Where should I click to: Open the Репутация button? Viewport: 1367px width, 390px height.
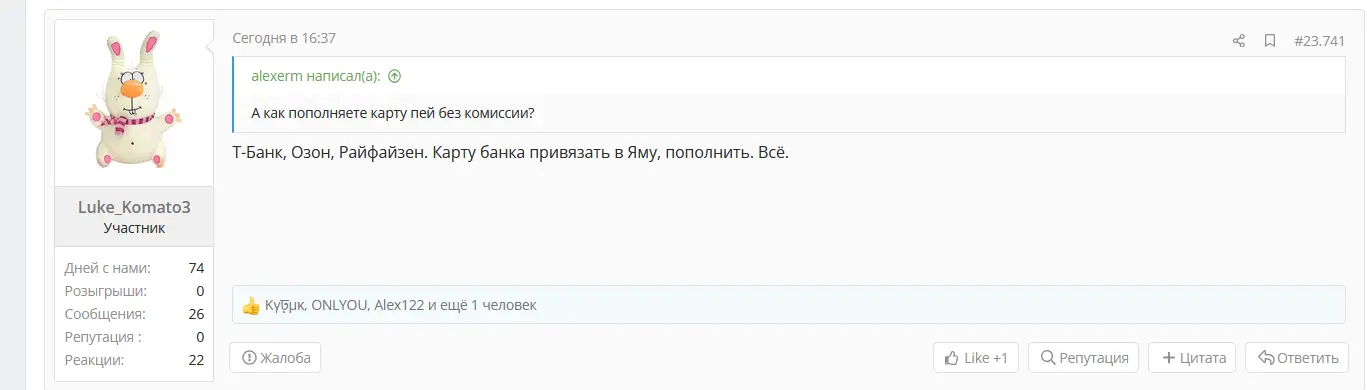click(1084, 358)
